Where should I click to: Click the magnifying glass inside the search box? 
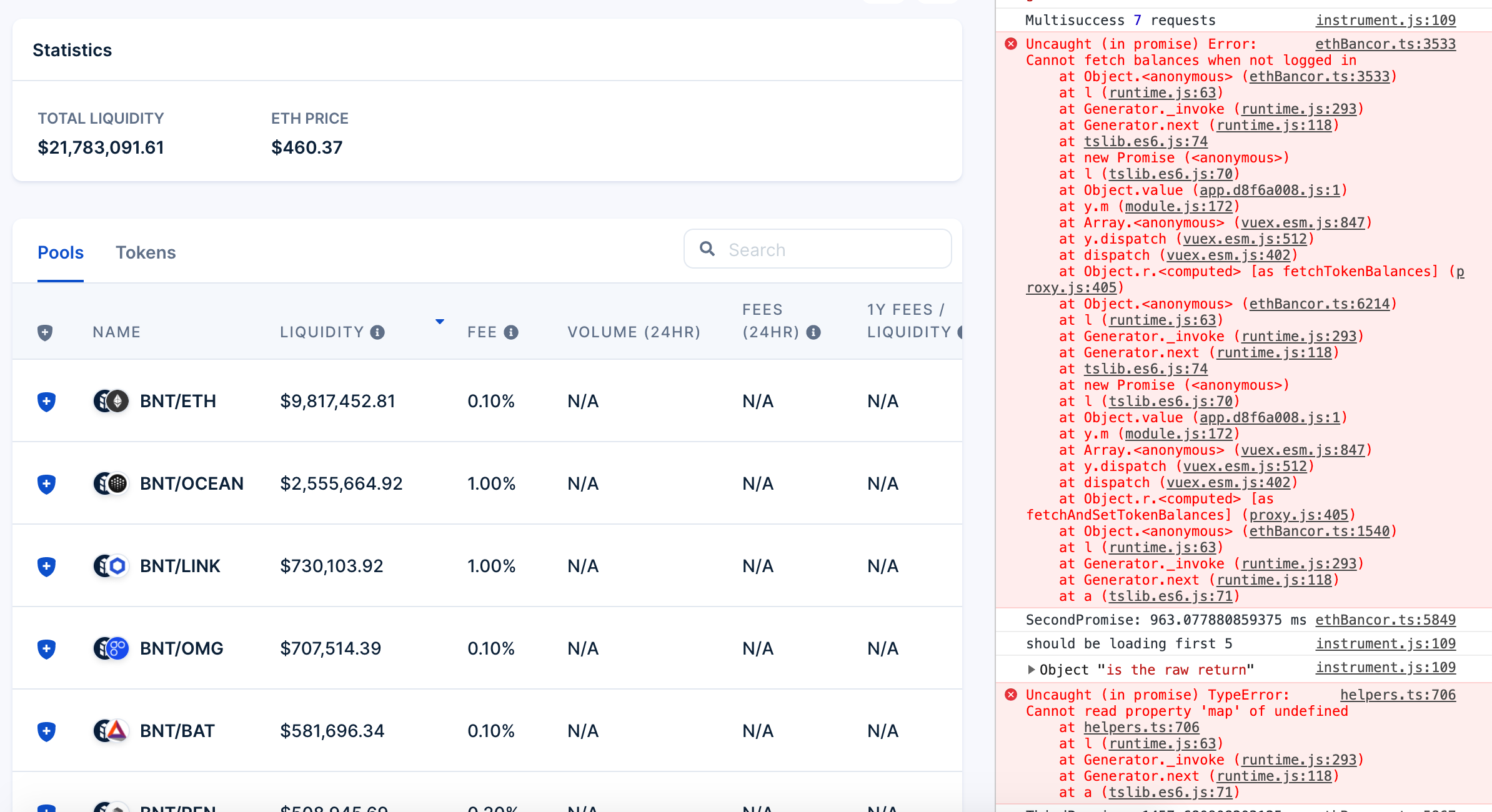pyautogui.click(x=708, y=249)
